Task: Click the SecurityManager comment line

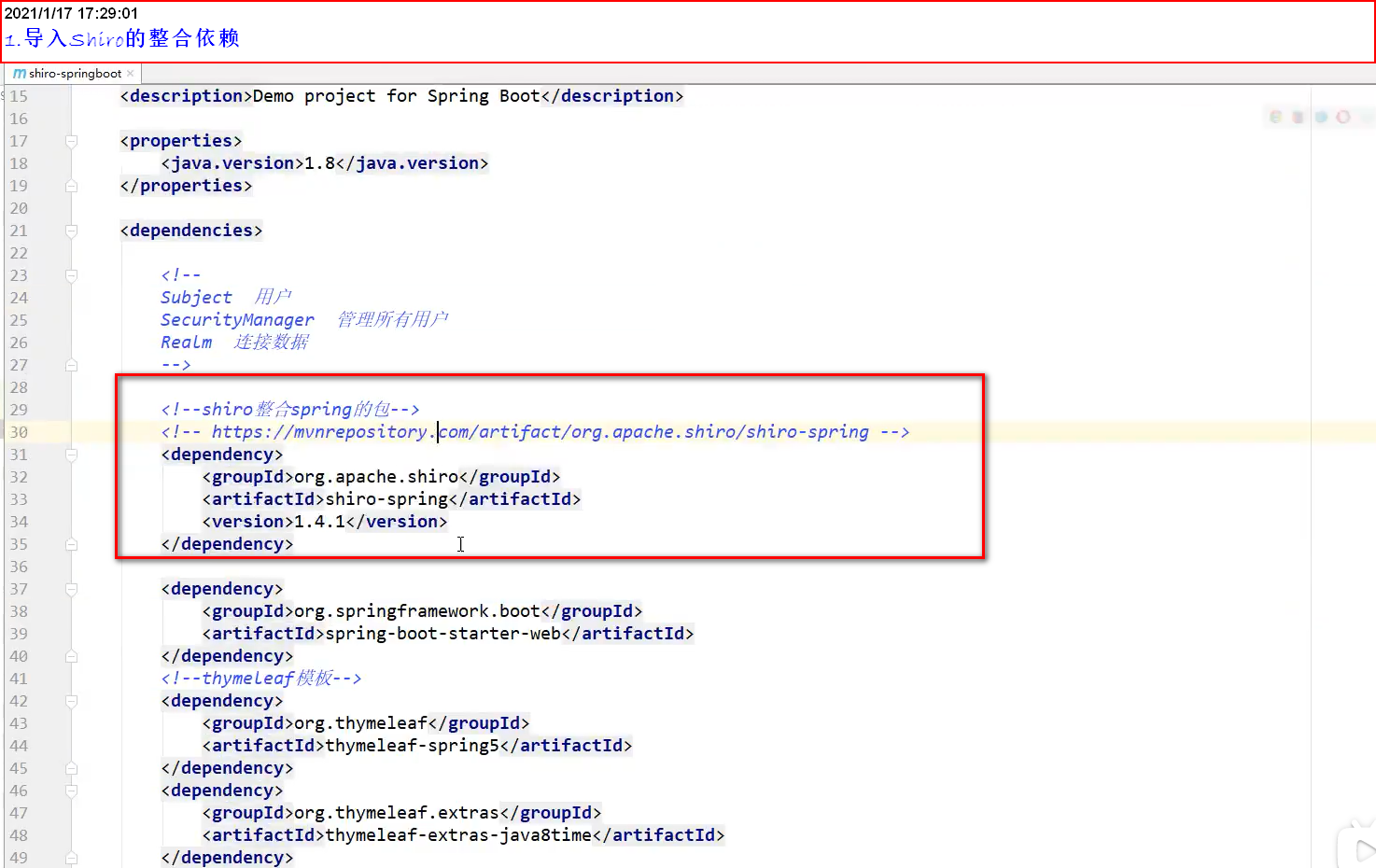Action: (x=304, y=320)
